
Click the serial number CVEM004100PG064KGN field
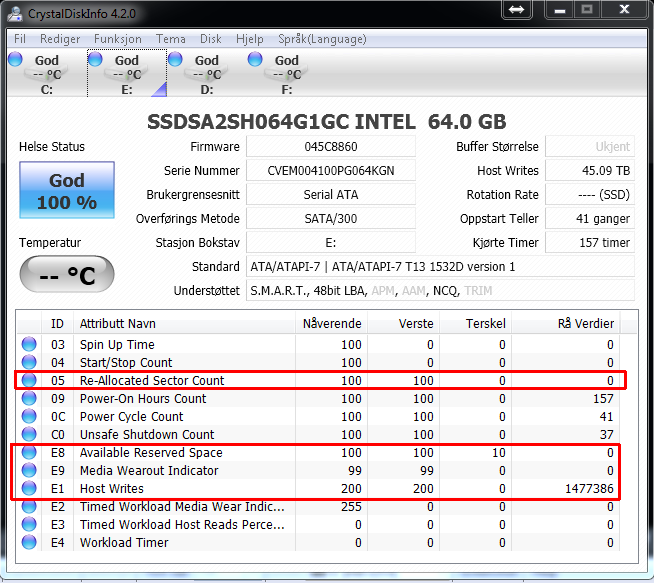[331, 171]
